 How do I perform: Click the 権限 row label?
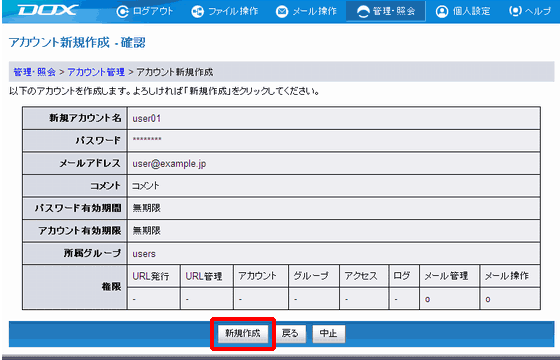pos(112,287)
